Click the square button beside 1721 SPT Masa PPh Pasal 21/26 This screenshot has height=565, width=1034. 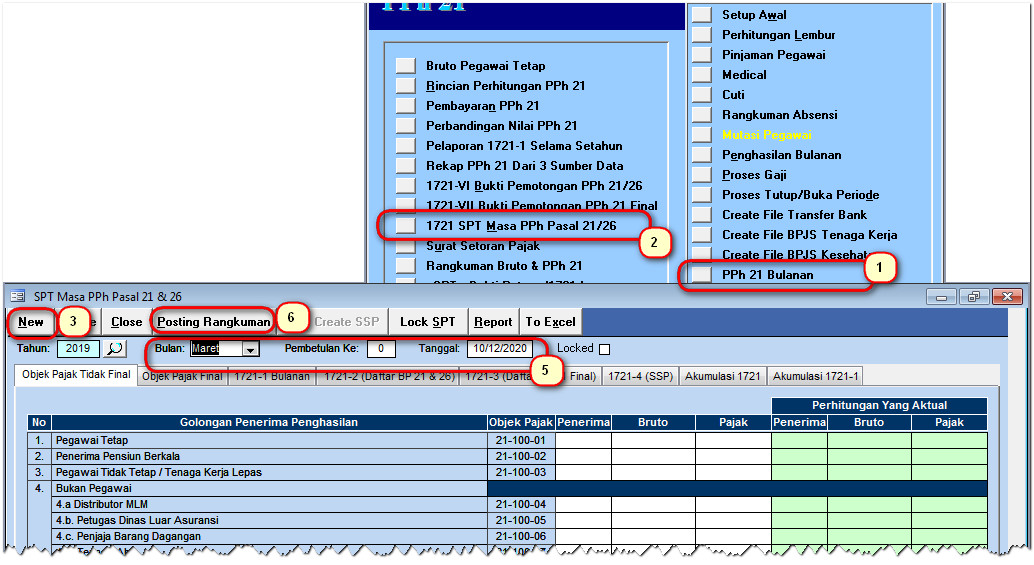coord(405,226)
